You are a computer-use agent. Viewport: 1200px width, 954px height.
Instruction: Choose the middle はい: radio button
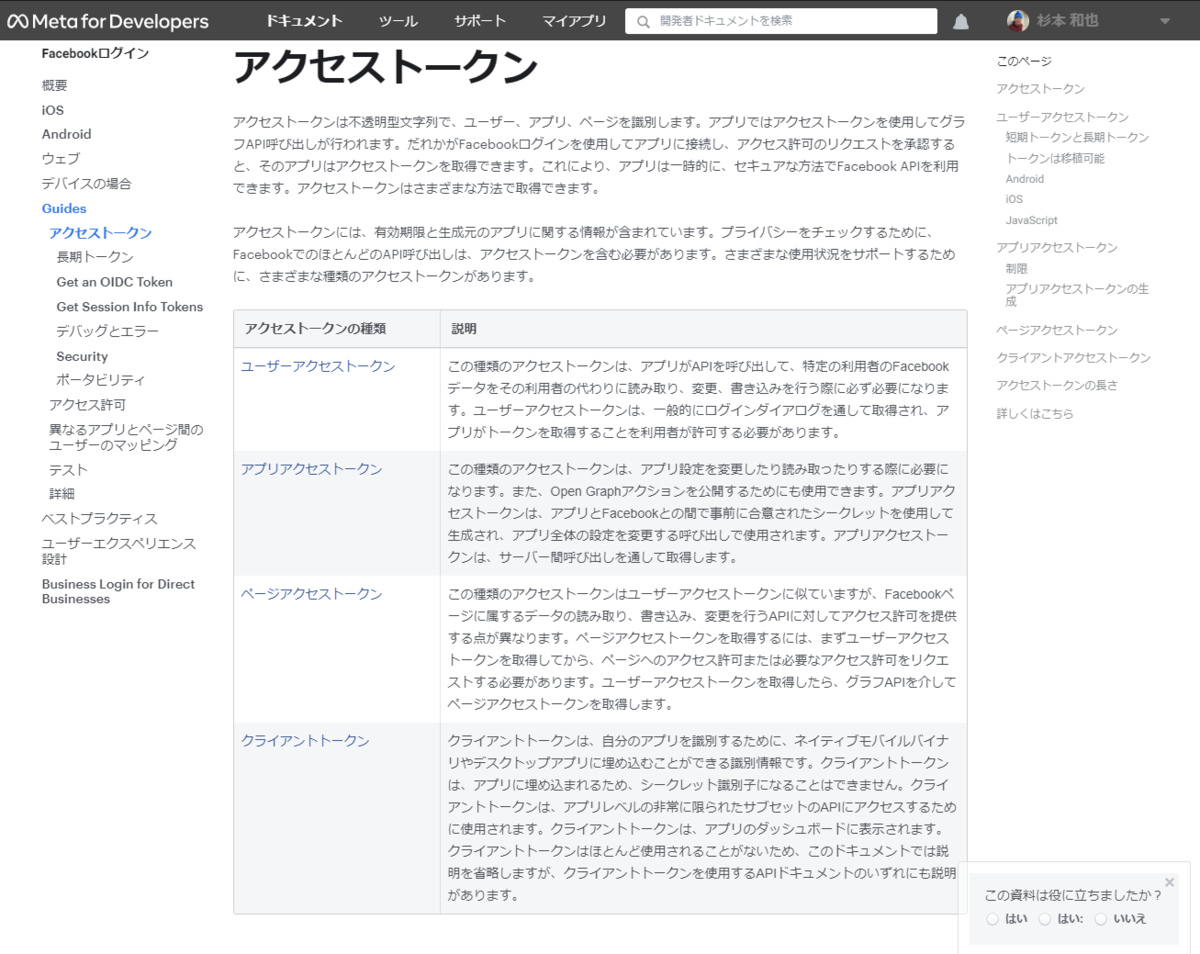pyautogui.click(x=1045, y=918)
